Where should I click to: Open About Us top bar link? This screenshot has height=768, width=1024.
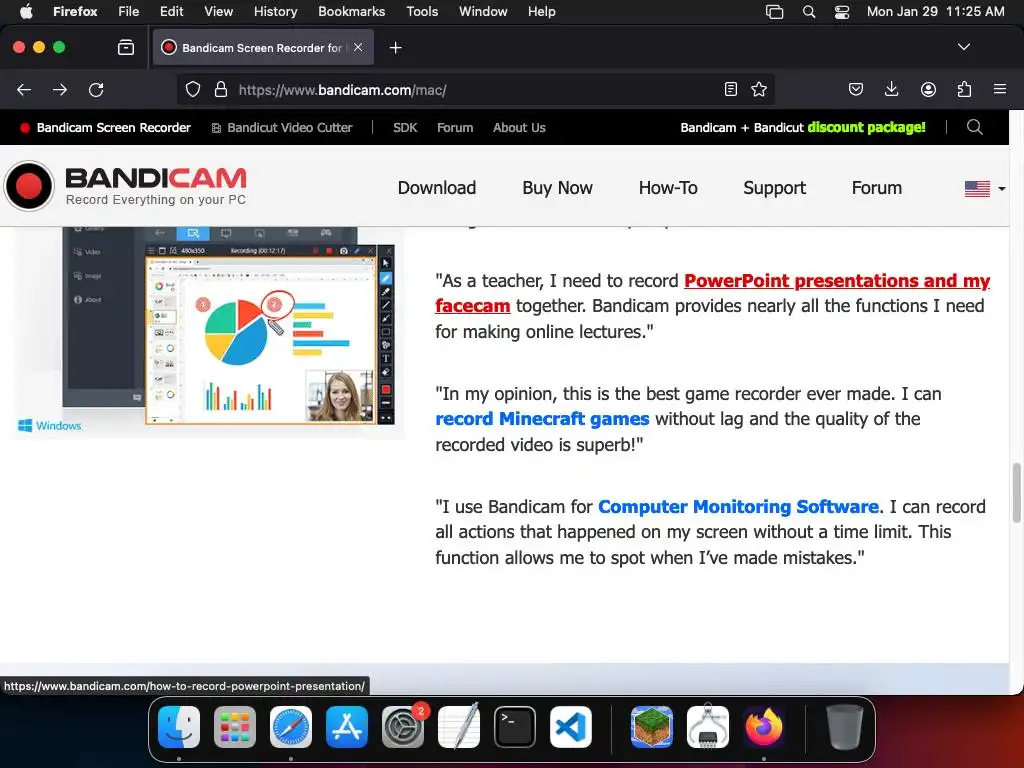pyautogui.click(x=519, y=127)
